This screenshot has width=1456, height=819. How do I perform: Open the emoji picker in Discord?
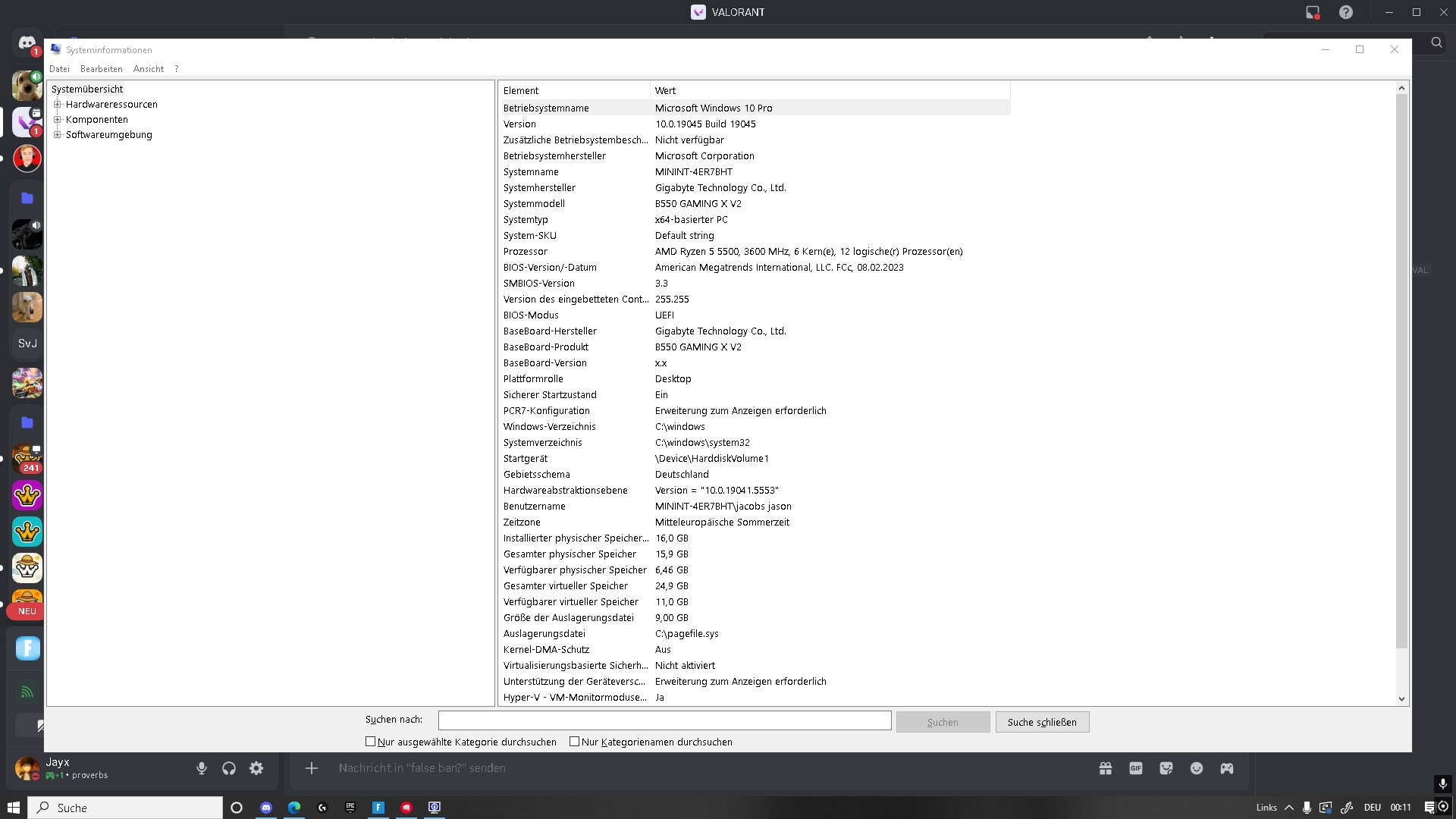click(x=1197, y=768)
